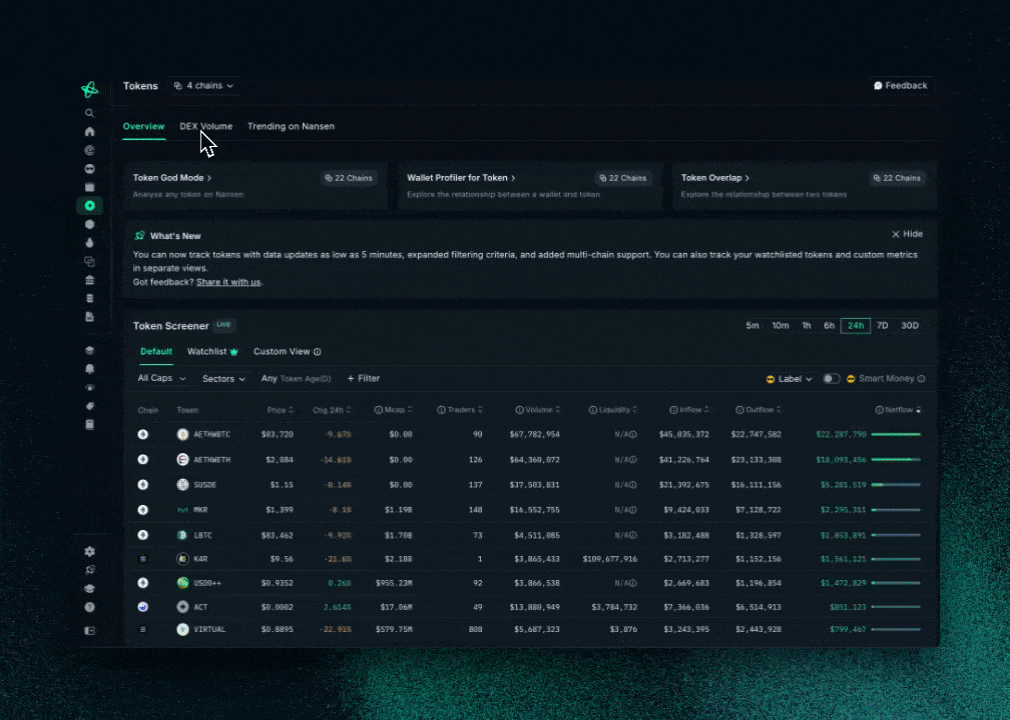Screen dimensions: 1010x720
Task: Follow the 'Share it with us' link
Action: coord(228,282)
